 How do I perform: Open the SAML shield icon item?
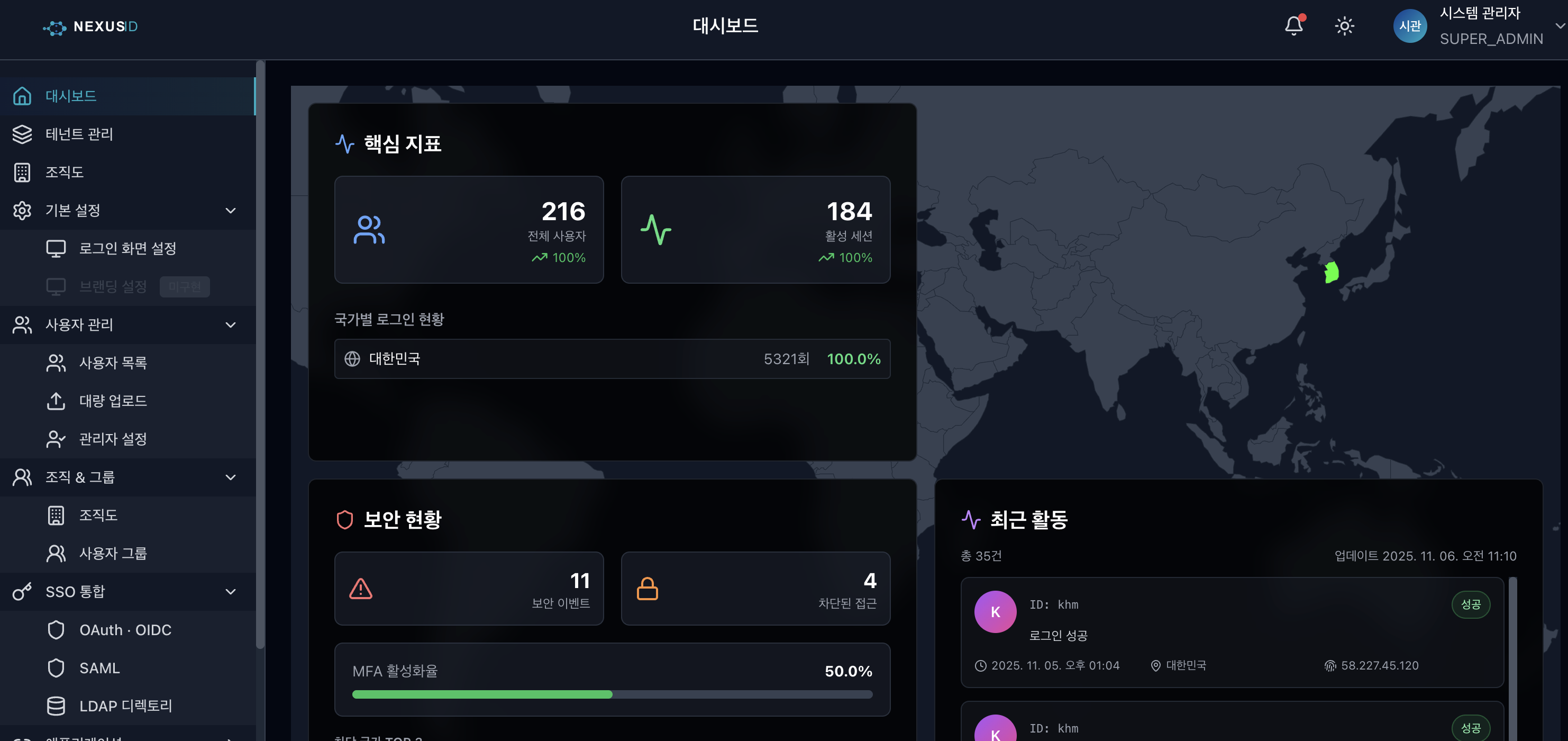[x=56, y=668]
